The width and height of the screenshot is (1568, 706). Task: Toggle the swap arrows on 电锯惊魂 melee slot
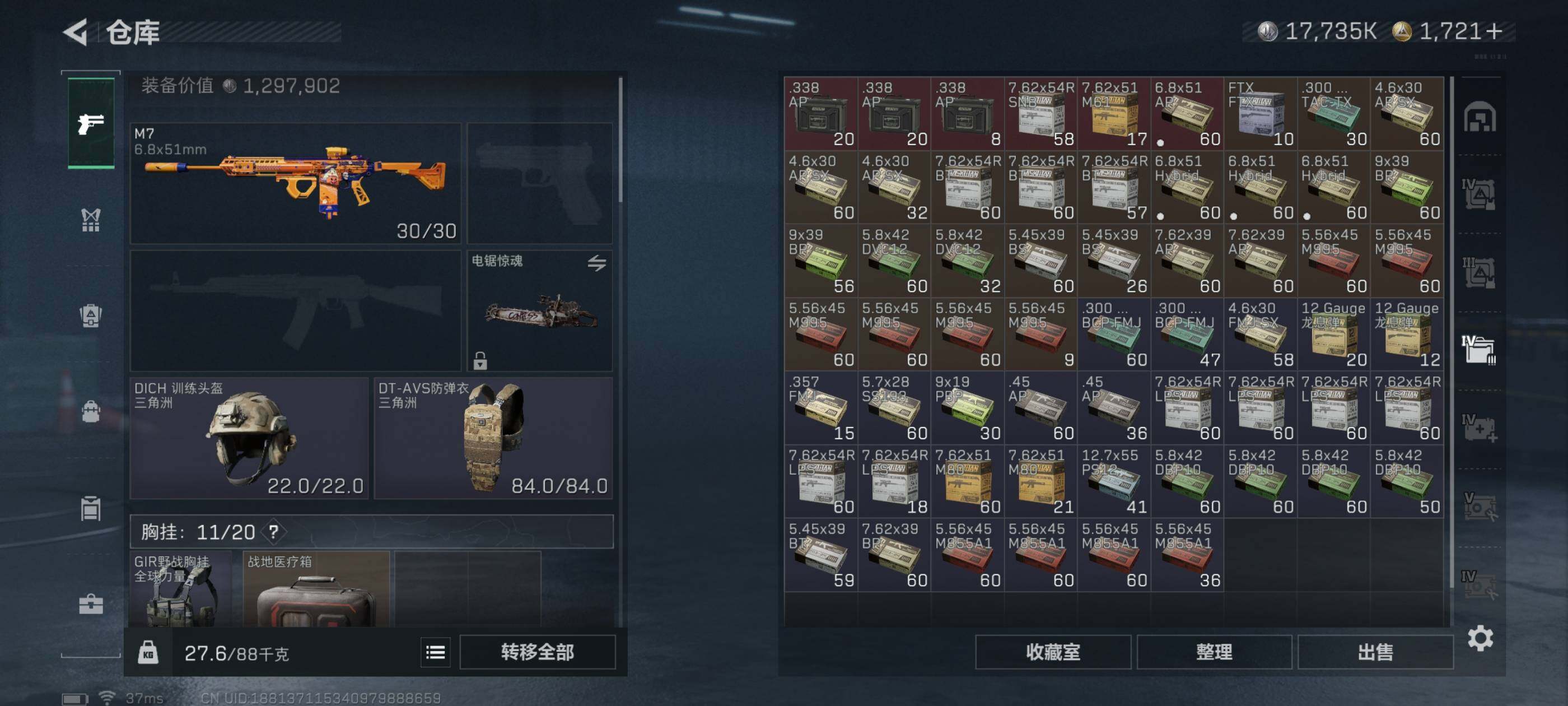pos(596,263)
